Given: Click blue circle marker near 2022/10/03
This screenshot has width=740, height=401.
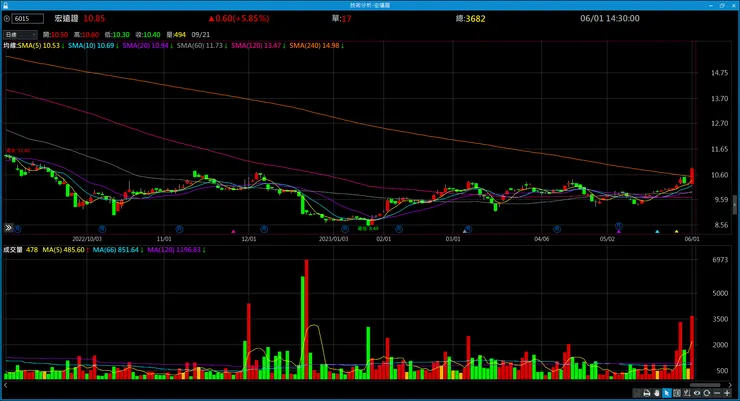Looking at the screenshot, I should [x=102, y=229].
